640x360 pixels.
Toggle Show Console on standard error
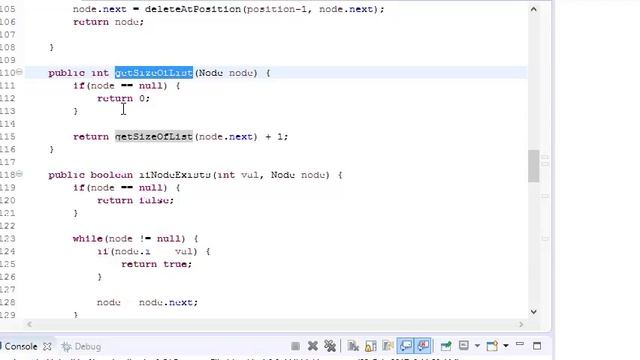click(423, 346)
